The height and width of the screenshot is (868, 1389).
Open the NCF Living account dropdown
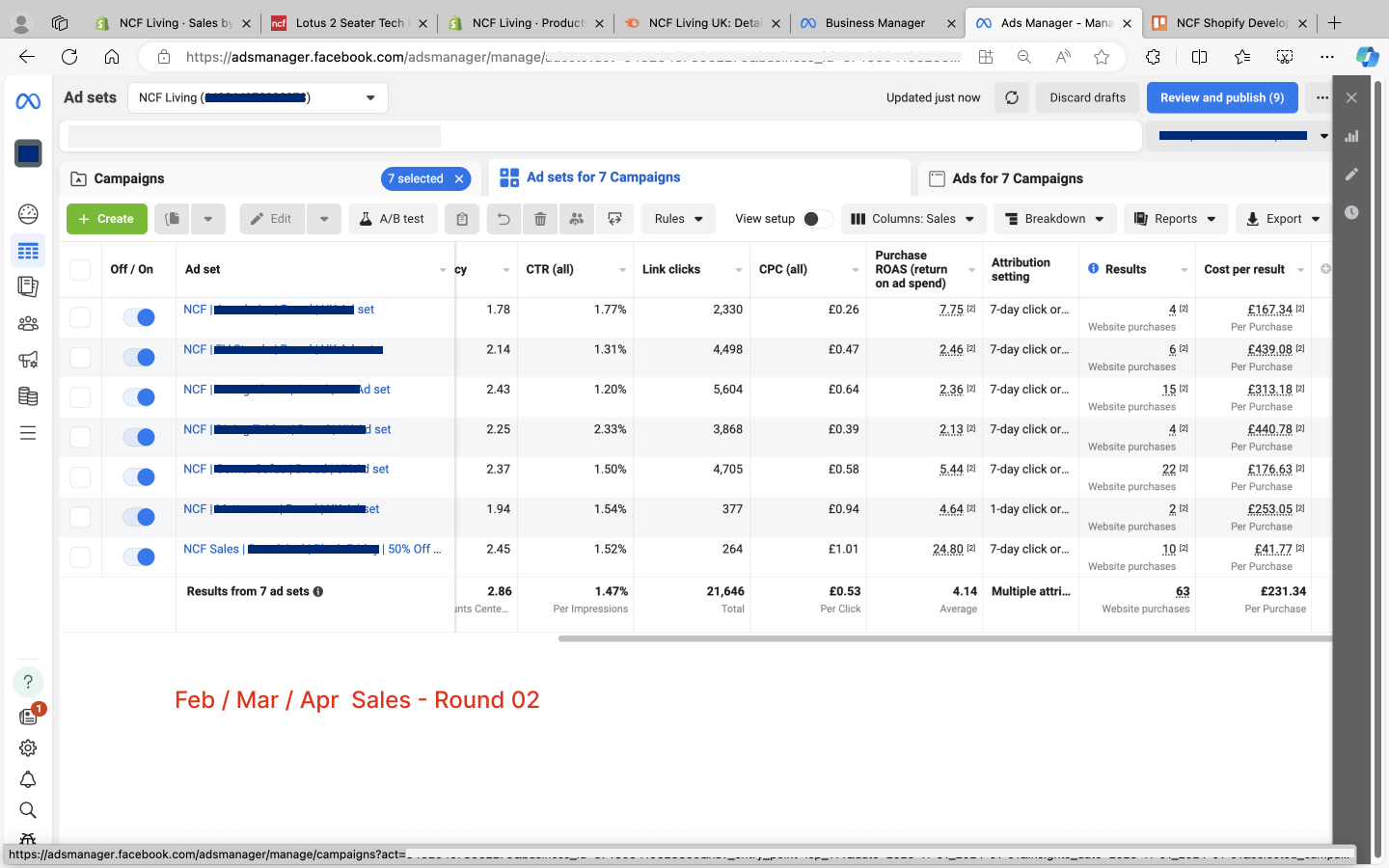pos(258,97)
